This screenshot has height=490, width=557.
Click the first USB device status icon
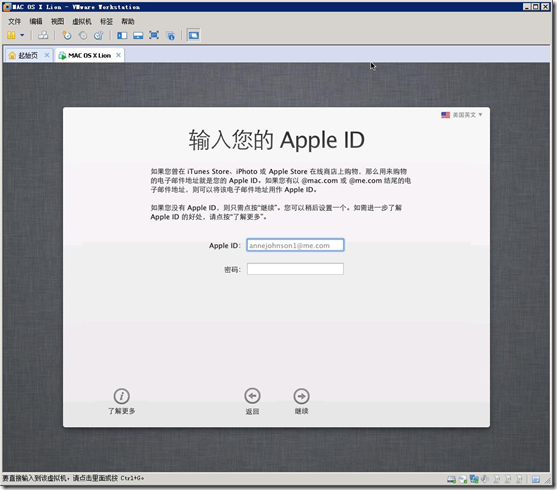click(497, 479)
